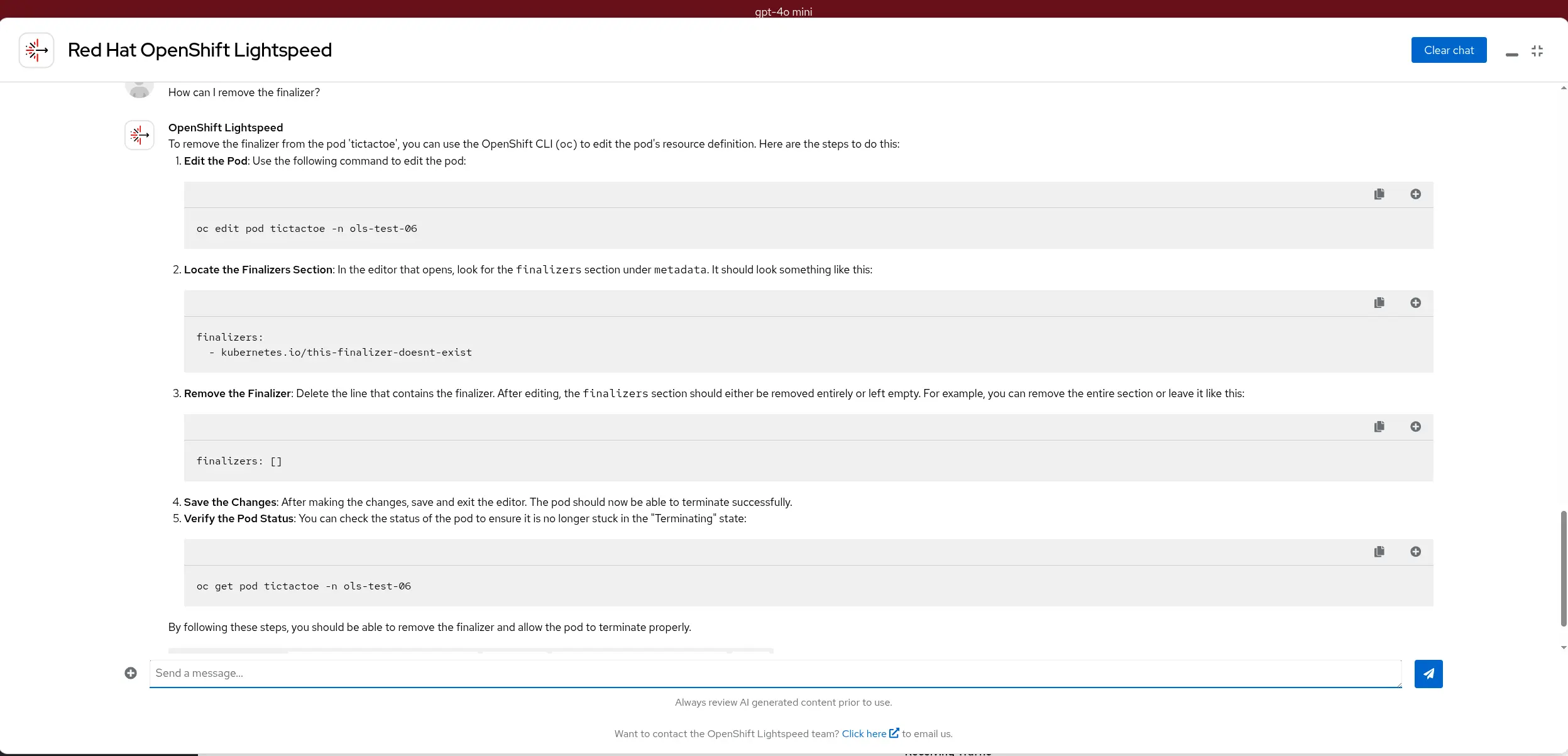Click the Clear chat button
Image resolution: width=1568 pixels, height=756 pixels.
(1449, 50)
